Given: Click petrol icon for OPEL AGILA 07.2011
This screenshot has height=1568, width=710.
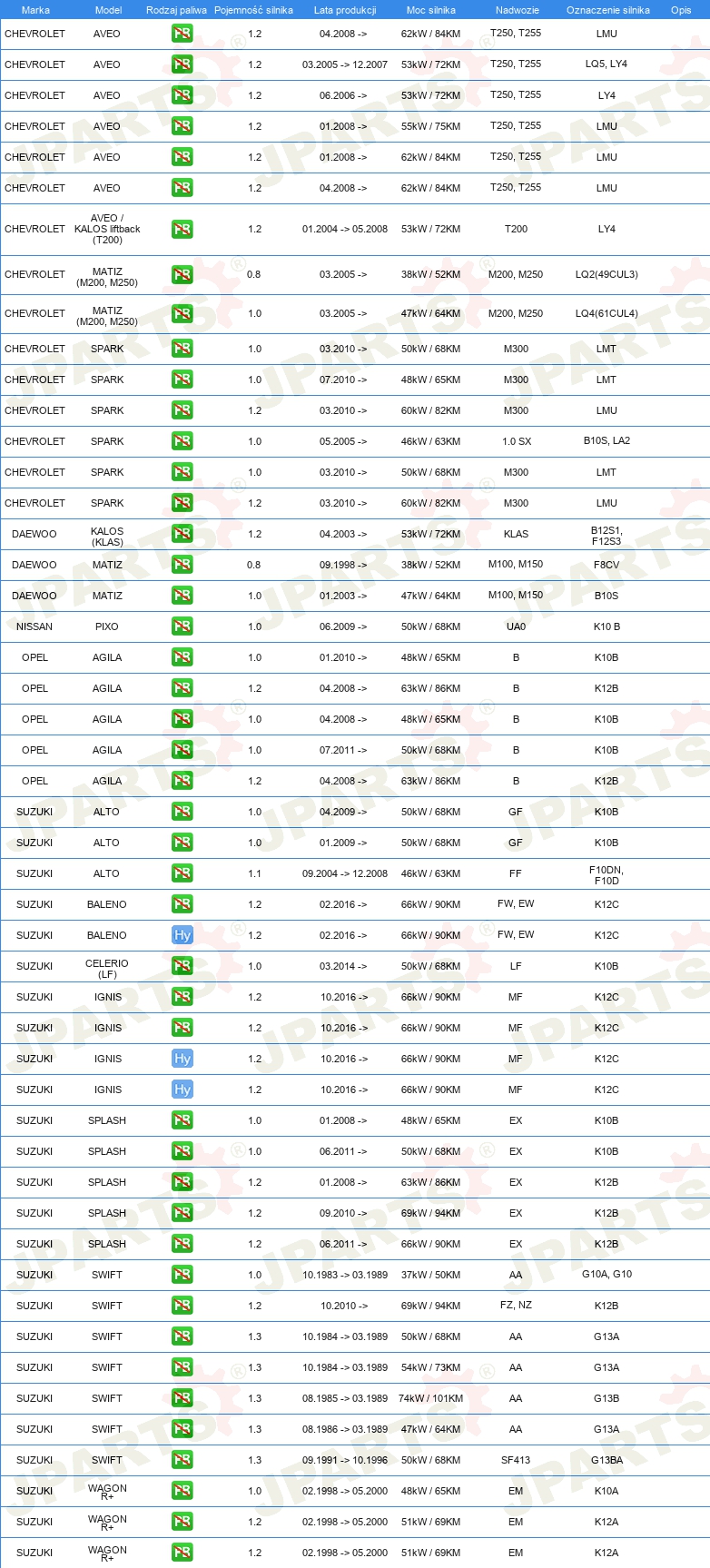Looking at the screenshot, I should (x=182, y=750).
